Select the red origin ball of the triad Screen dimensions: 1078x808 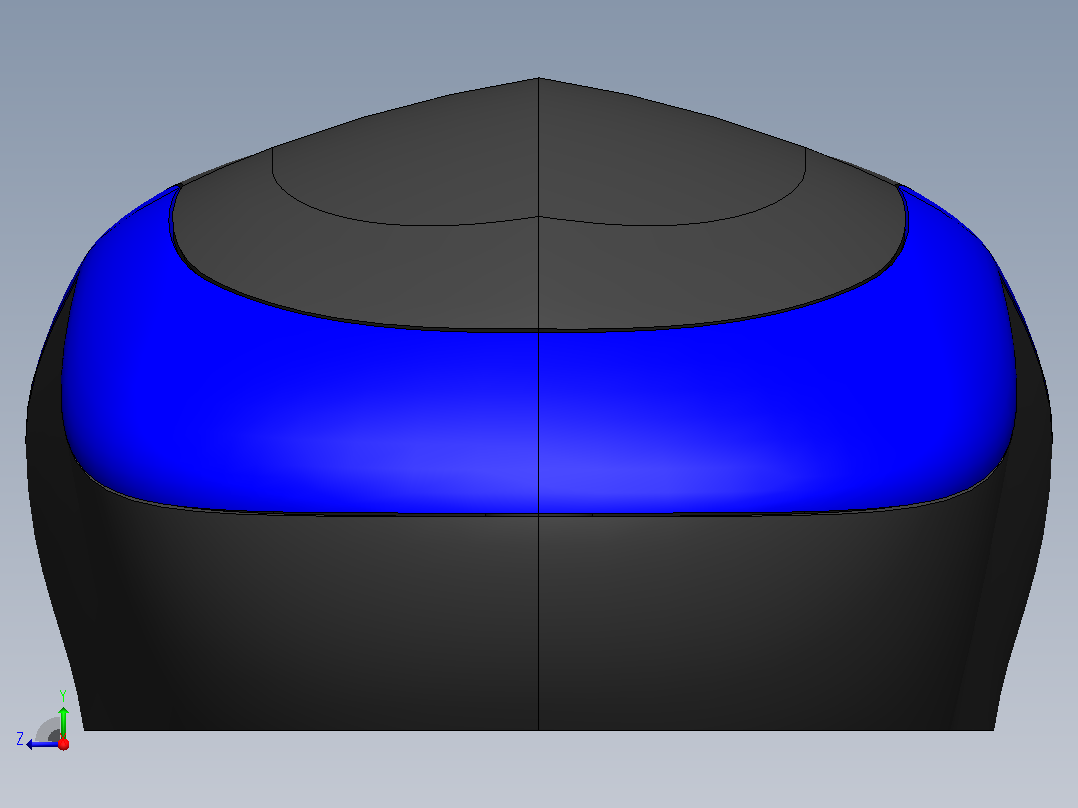click(x=63, y=744)
